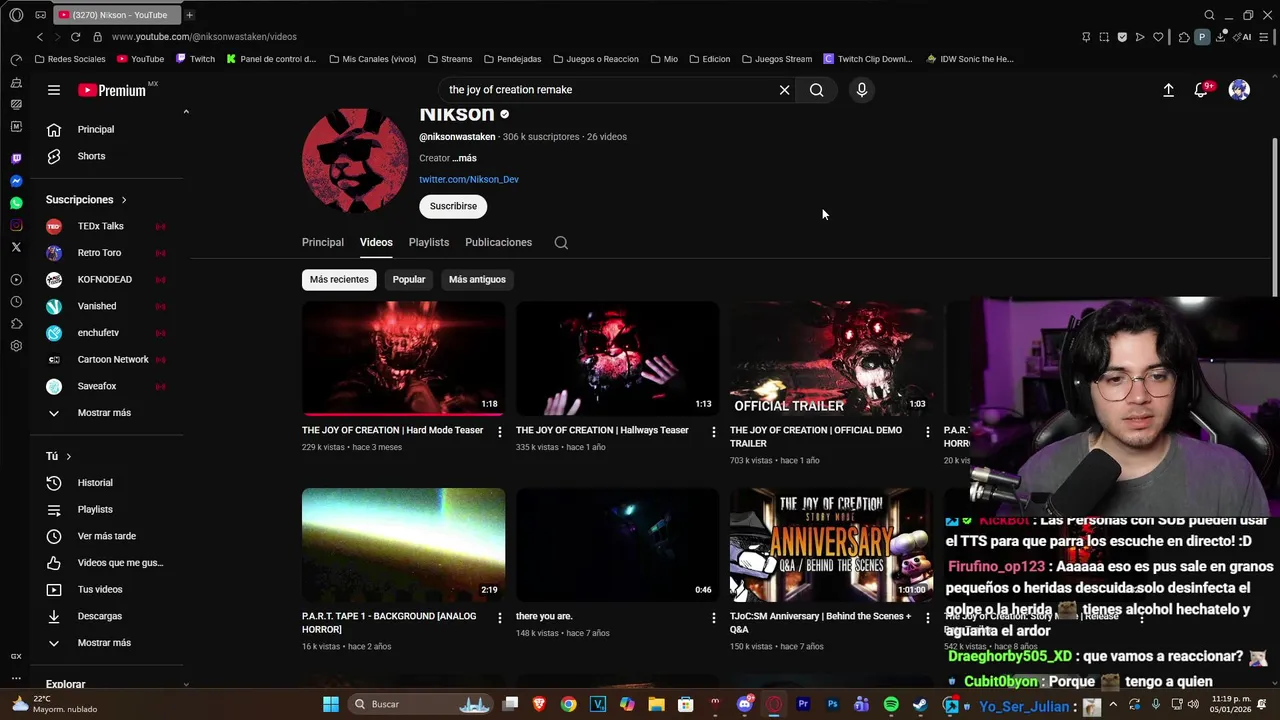The image size is (1280, 720).
Task: Switch to the Playlists tab
Action: 429,242
